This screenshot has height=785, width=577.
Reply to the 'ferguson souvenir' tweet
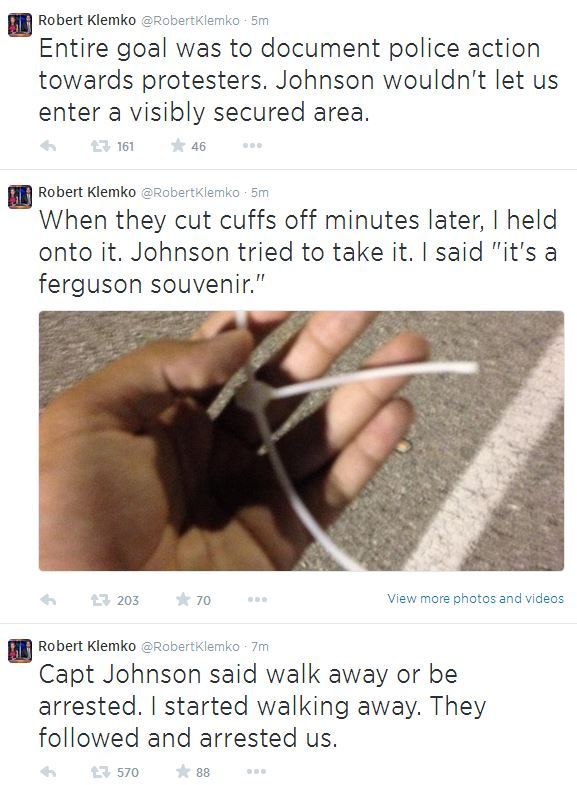[x=48, y=600]
